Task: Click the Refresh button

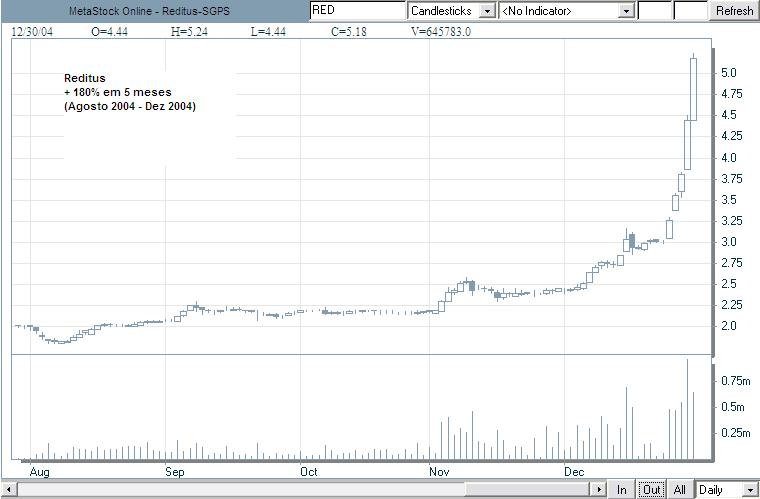Action: click(x=734, y=11)
